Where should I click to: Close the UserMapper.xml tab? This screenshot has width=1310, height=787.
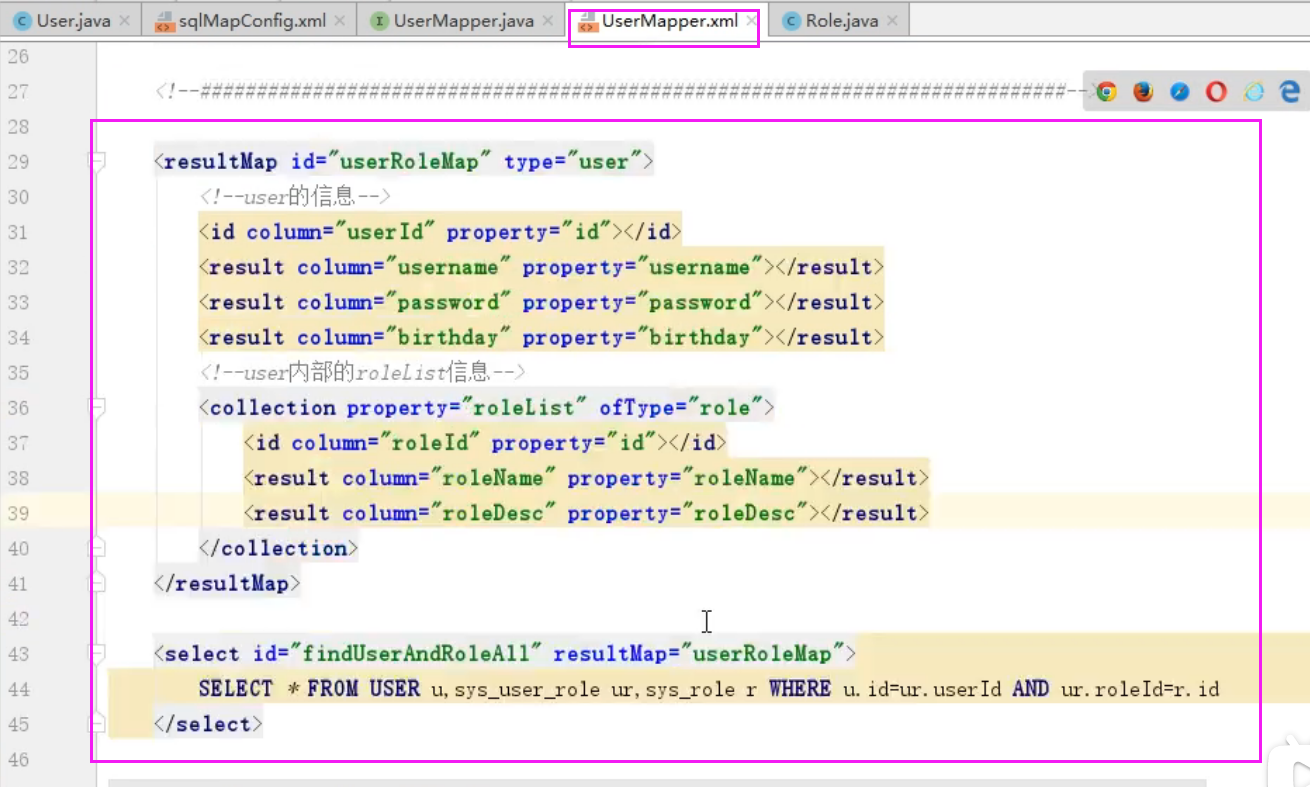click(x=752, y=20)
